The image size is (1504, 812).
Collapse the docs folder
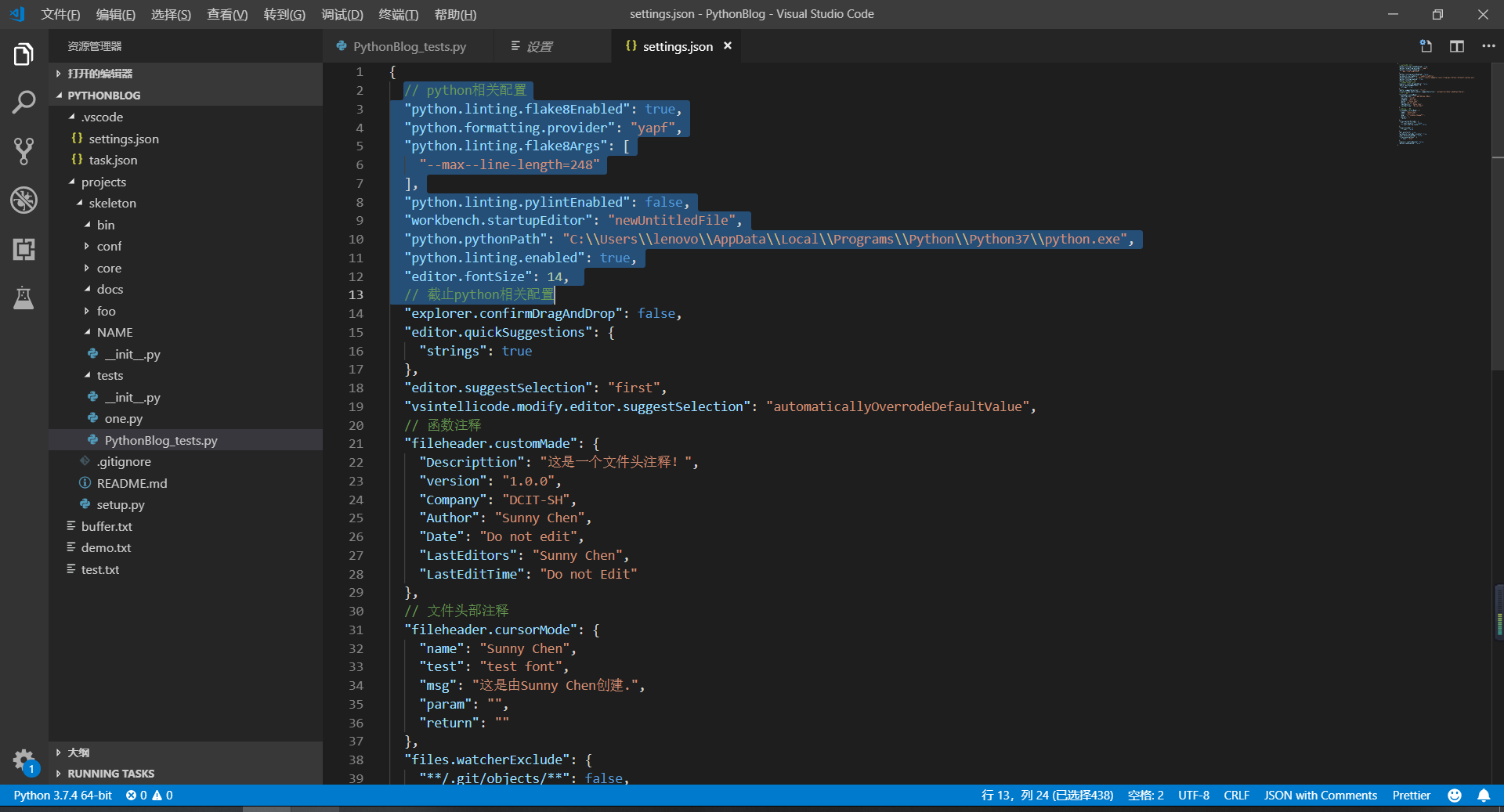[186, 289]
